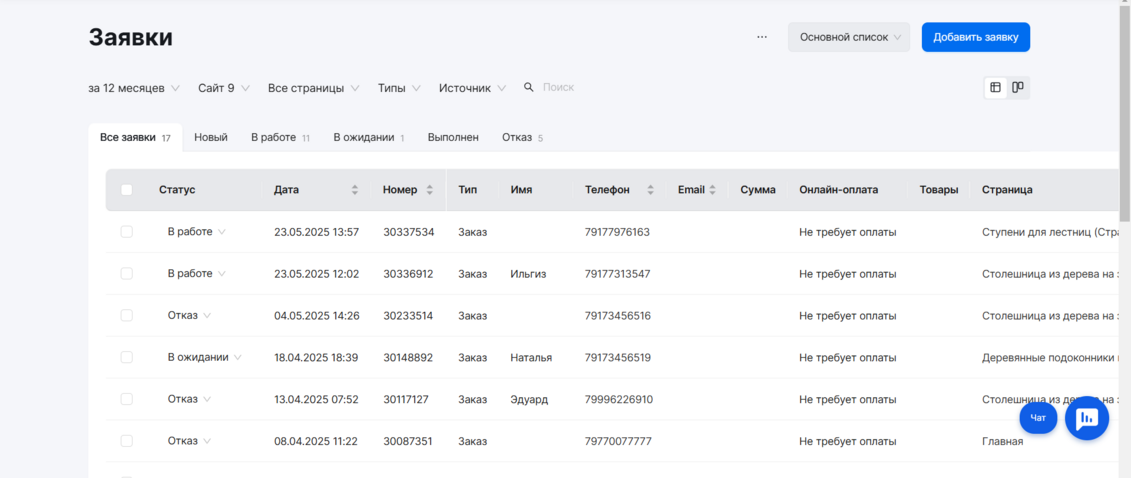Click order number 30337534

pyautogui.click(x=409, y=232)
